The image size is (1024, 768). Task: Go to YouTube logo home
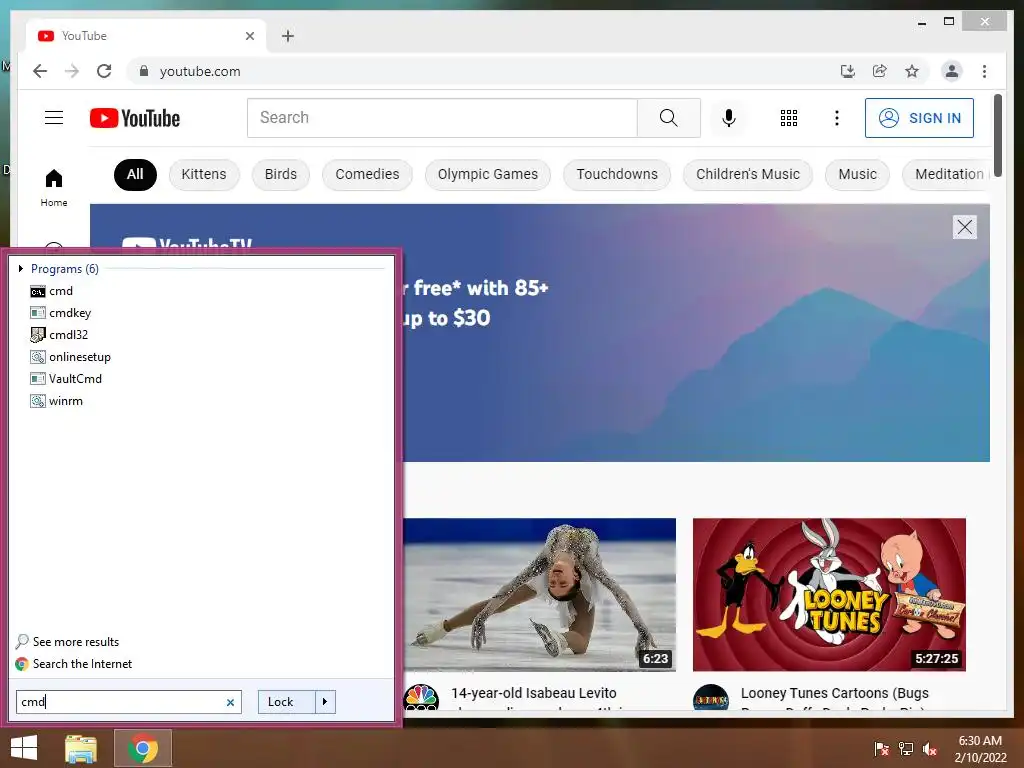coord(135,118)
